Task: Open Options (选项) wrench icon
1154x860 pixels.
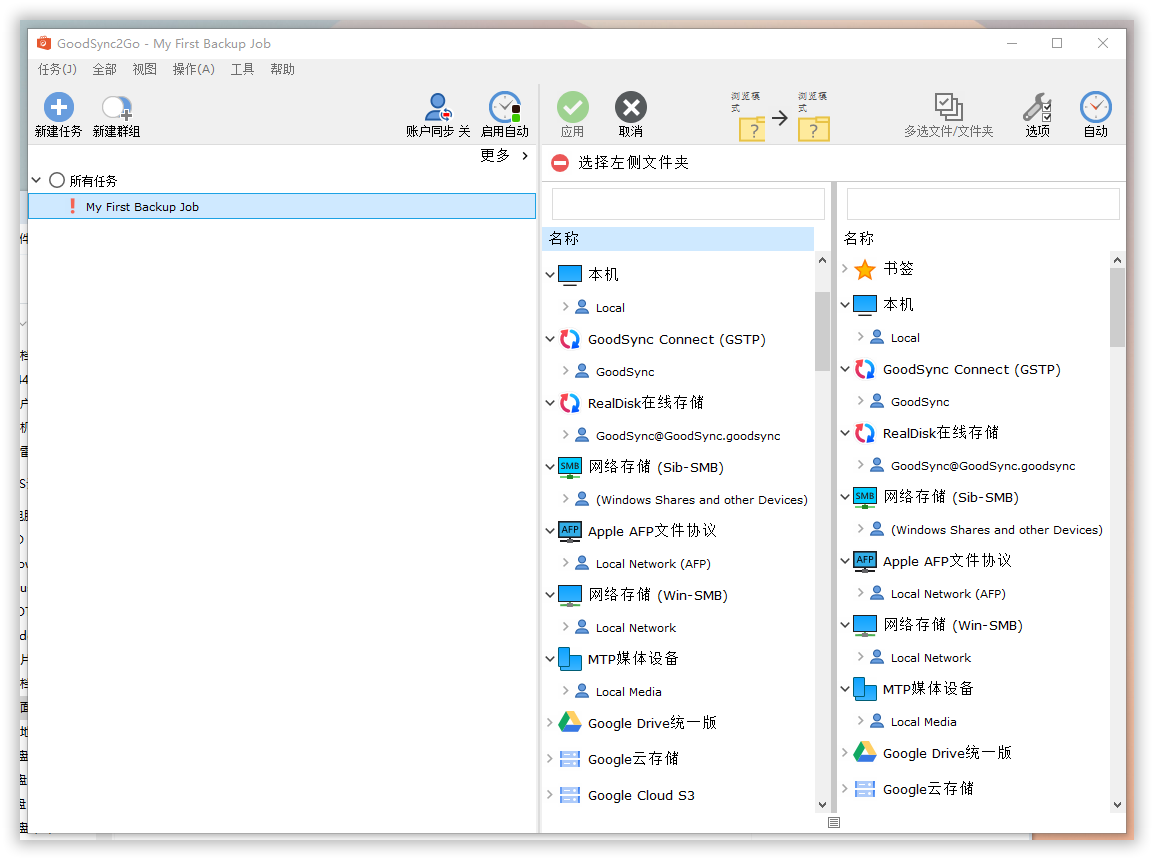Action: (1038, 107)
